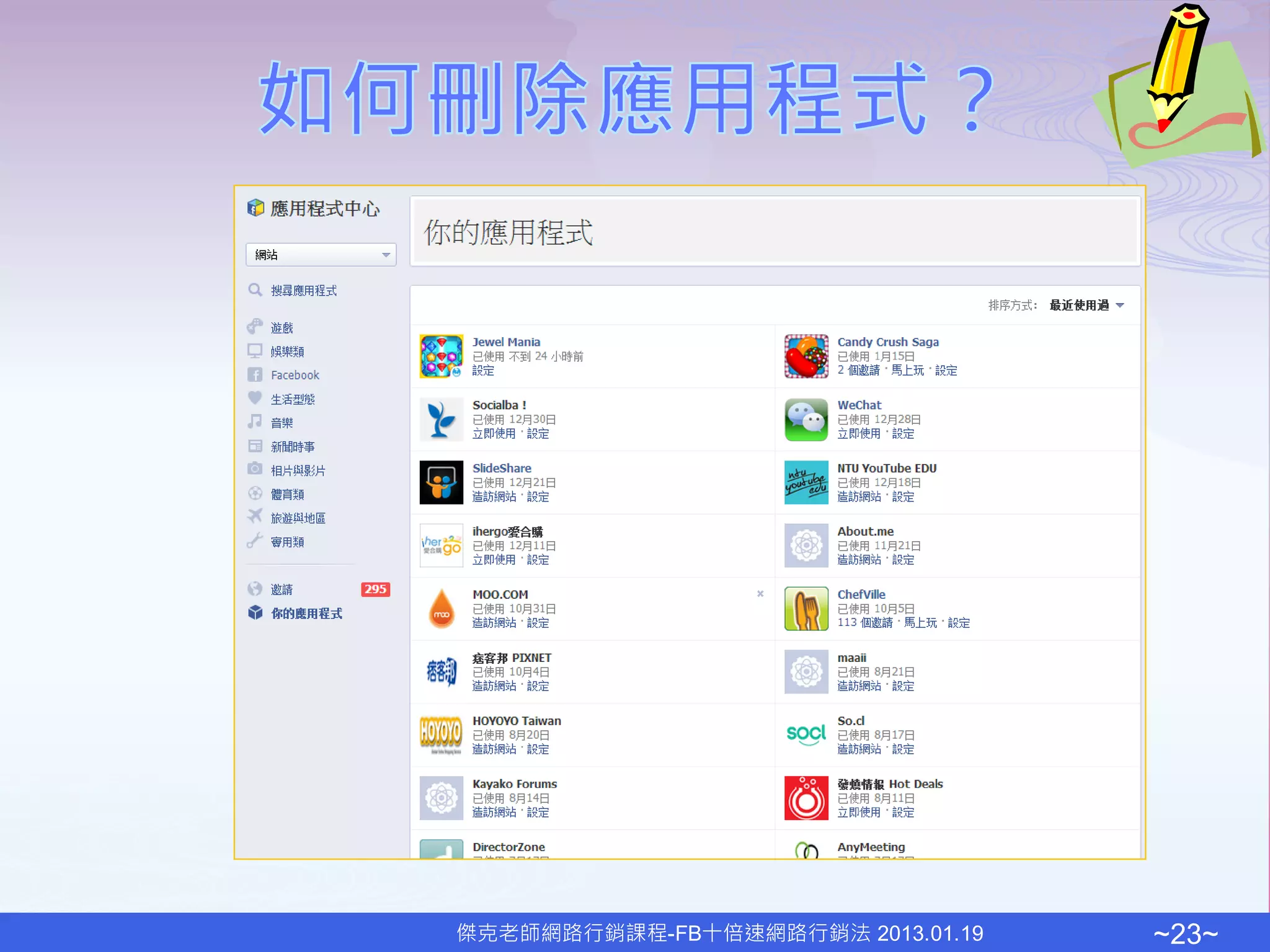Click 設定 for NTU YouTube EDU

903,497
